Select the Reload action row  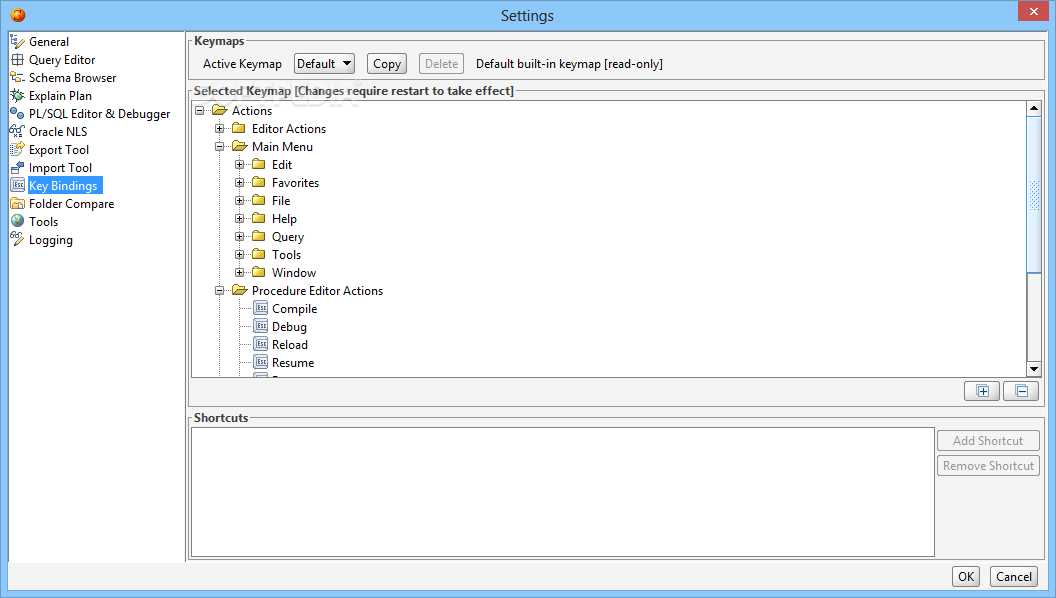(x=290, y=344)
